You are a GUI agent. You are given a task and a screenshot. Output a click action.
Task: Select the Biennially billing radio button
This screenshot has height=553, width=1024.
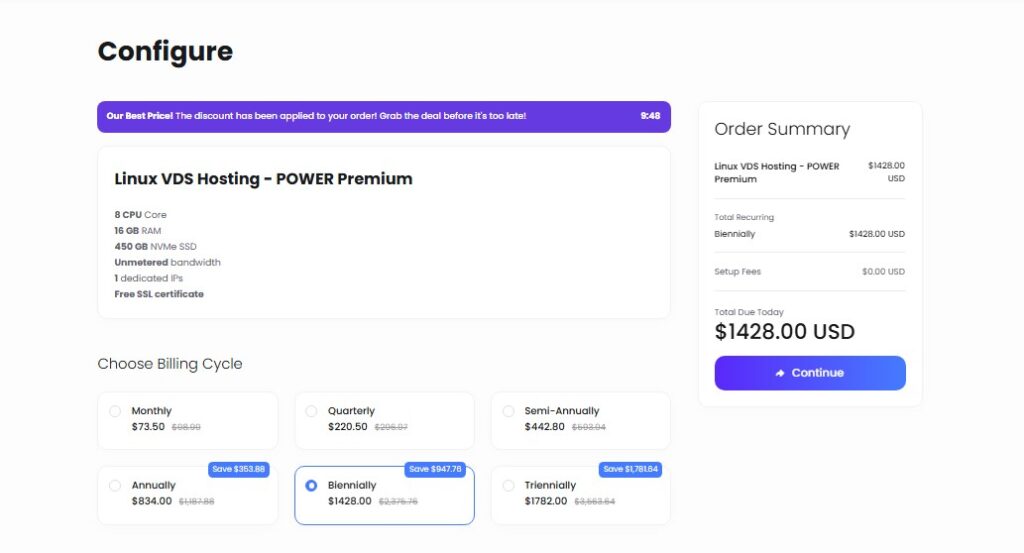(x=312, y=485)
